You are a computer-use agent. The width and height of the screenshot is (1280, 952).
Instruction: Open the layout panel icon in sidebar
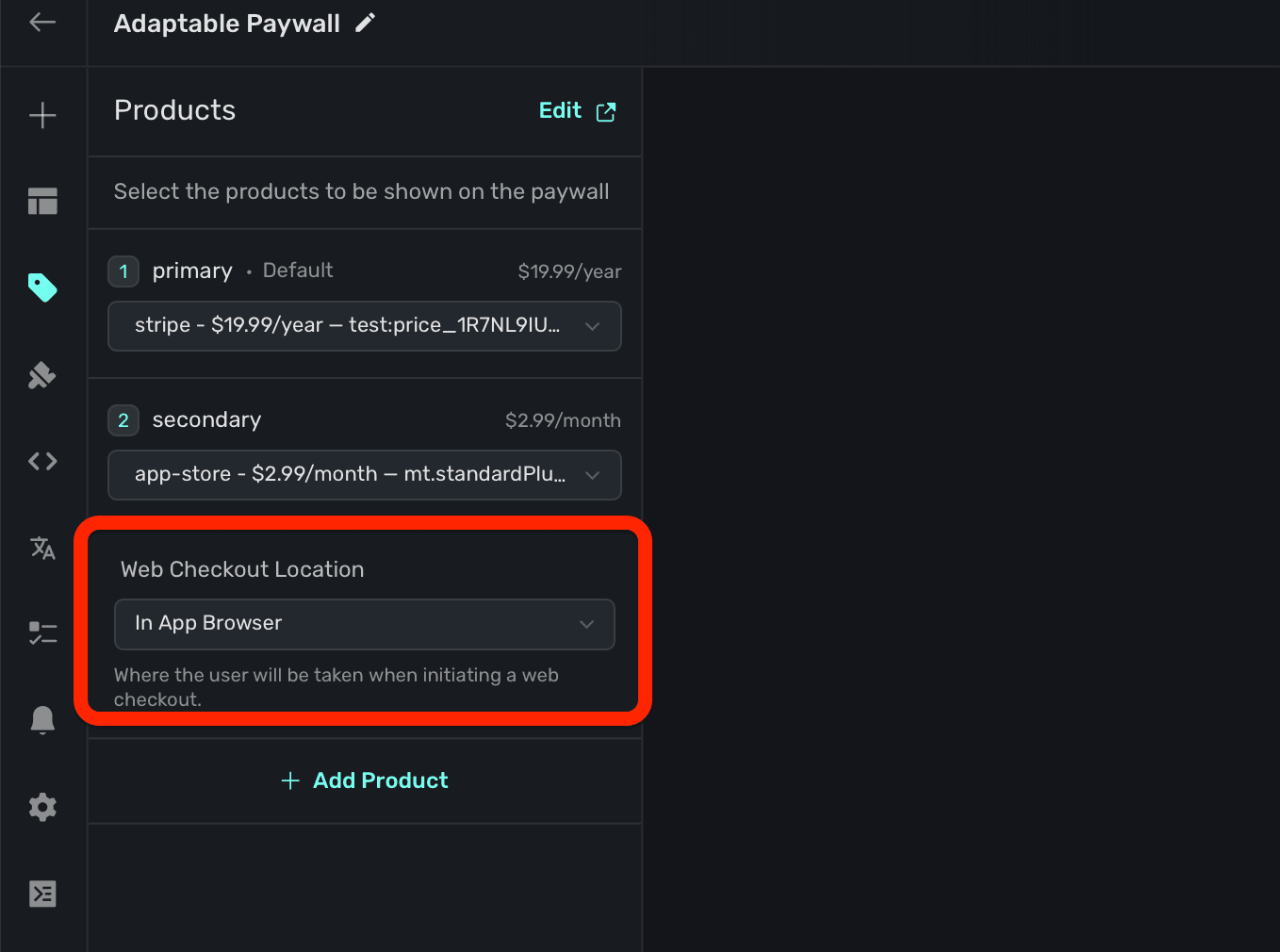[x=42, y=201]
